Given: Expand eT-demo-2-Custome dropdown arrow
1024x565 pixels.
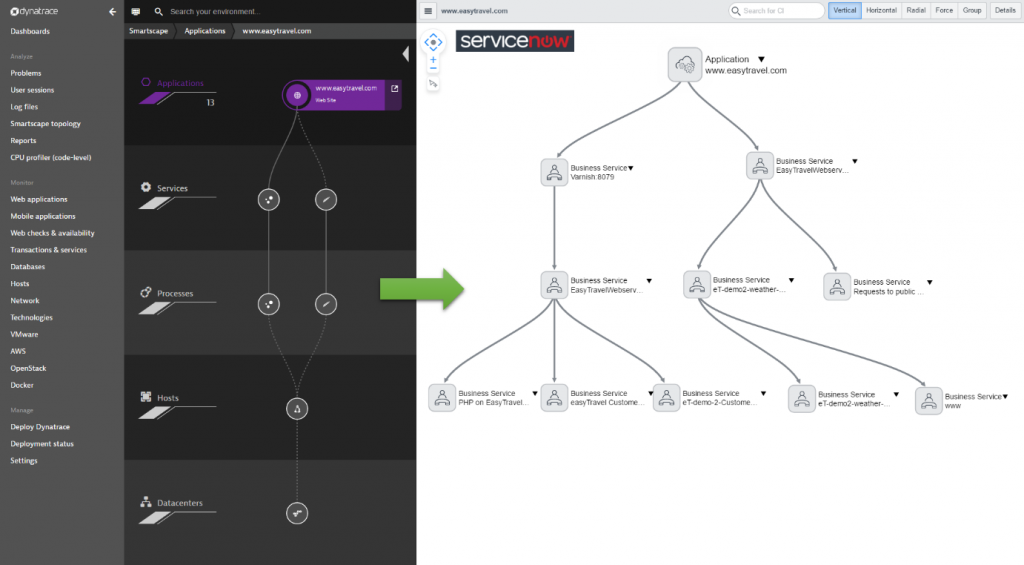Looking at the screenshot, I should [763, 394].
